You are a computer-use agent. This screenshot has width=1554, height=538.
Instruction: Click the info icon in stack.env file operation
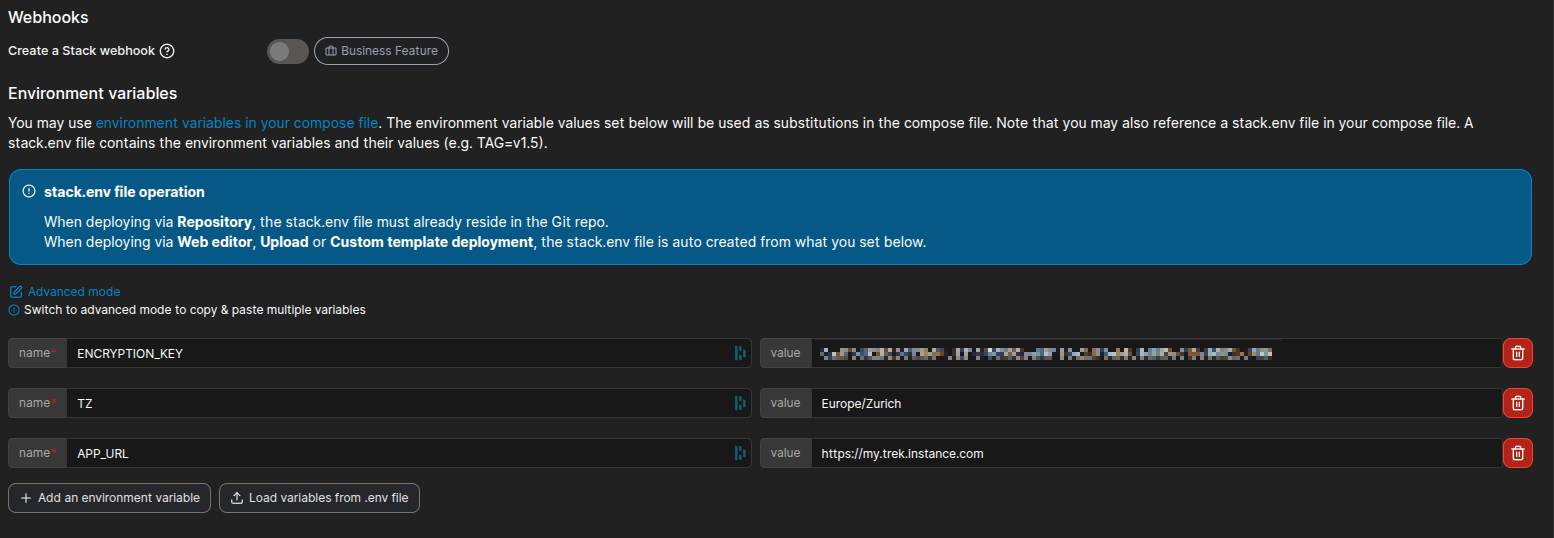29,191
